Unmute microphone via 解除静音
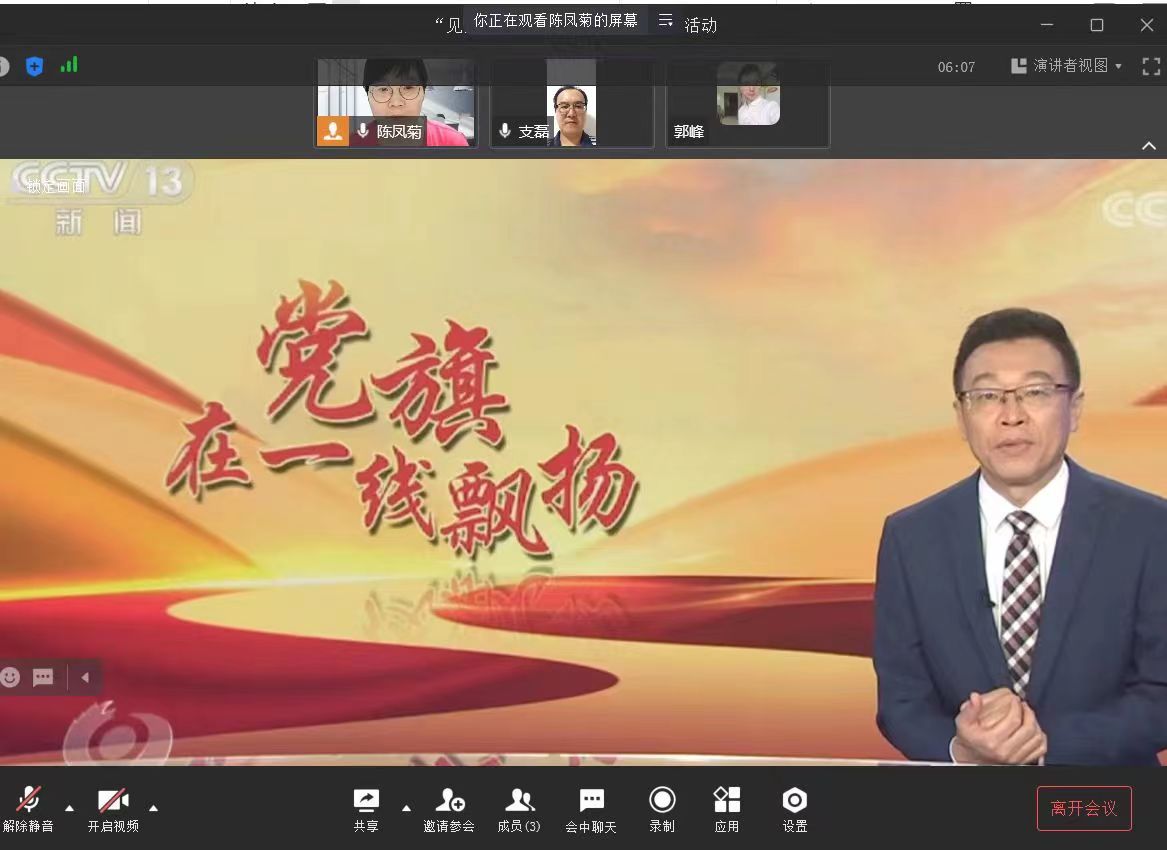 [x=28, y=801]
